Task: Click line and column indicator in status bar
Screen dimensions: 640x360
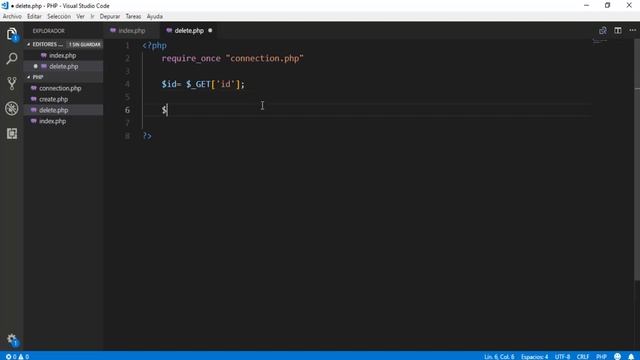Action: pos(499,357)
